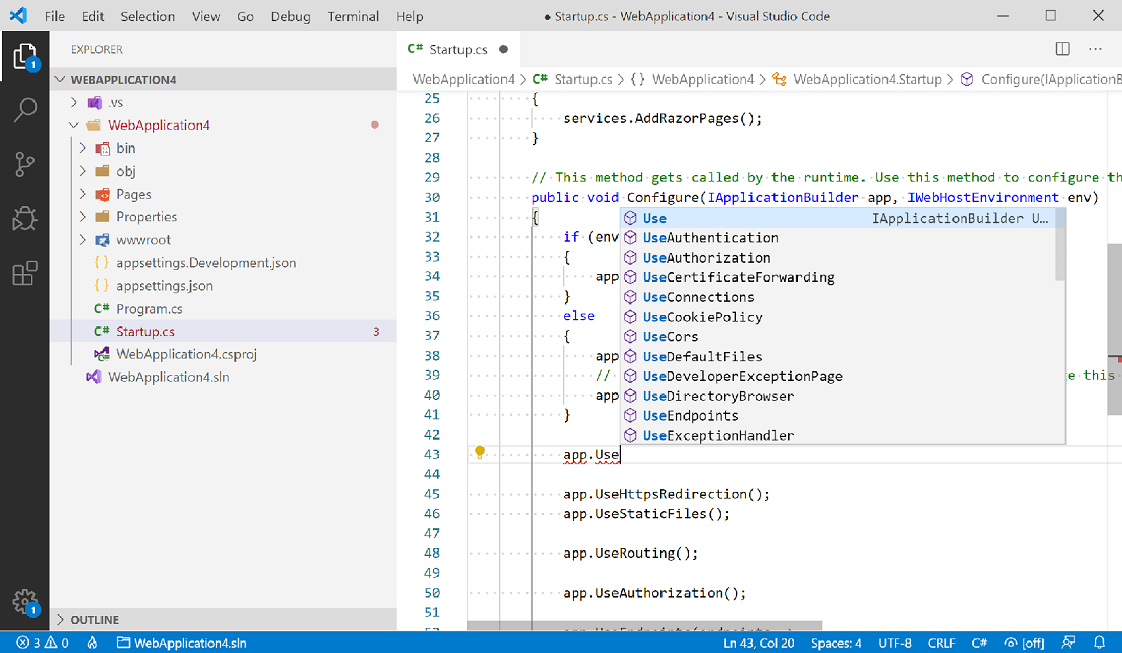Open the Source Control panel
Screen dimensions: 1122x653
[x=25, y=163]
